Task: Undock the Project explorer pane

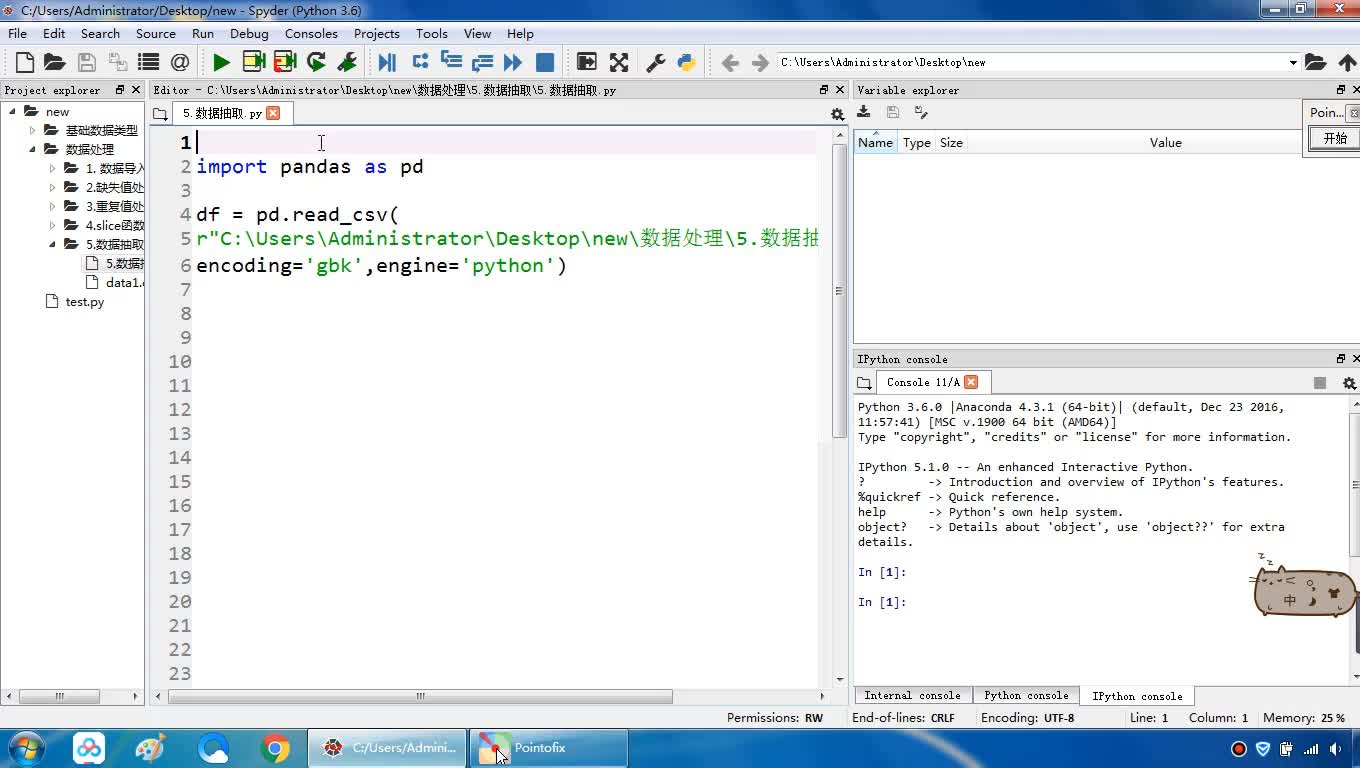Action: click(x=120, y=90)
